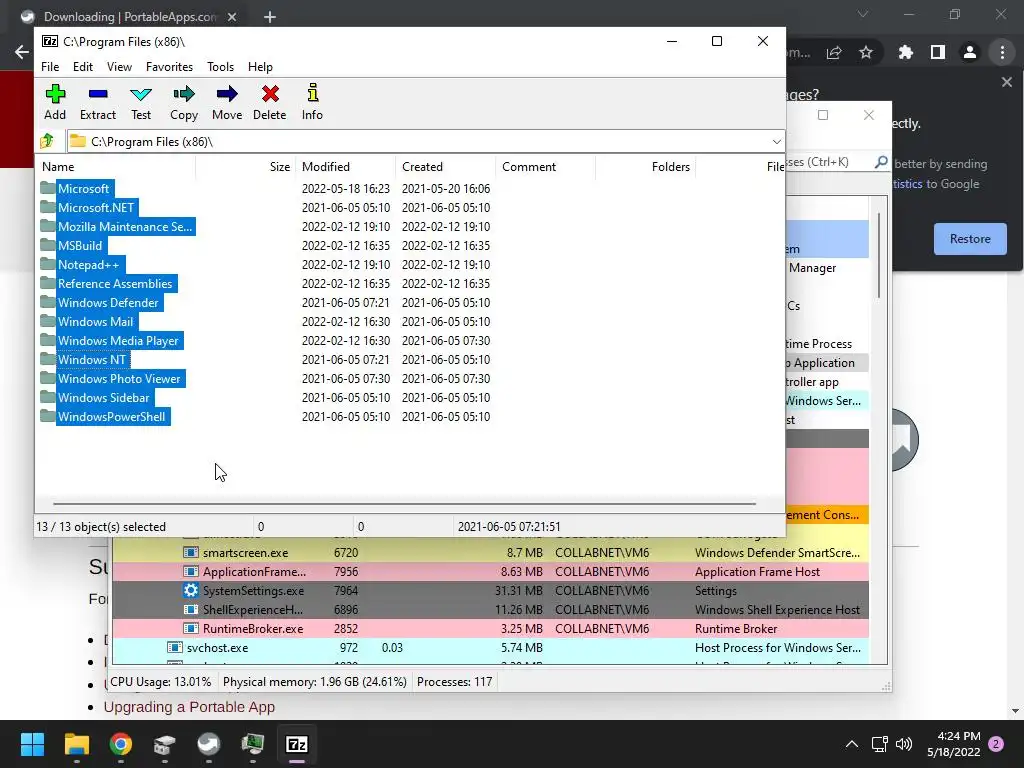The width and height of the screenshot is (1024, 768).
Task: Open Upgrading a Portable App link
Action: (189, 707)
